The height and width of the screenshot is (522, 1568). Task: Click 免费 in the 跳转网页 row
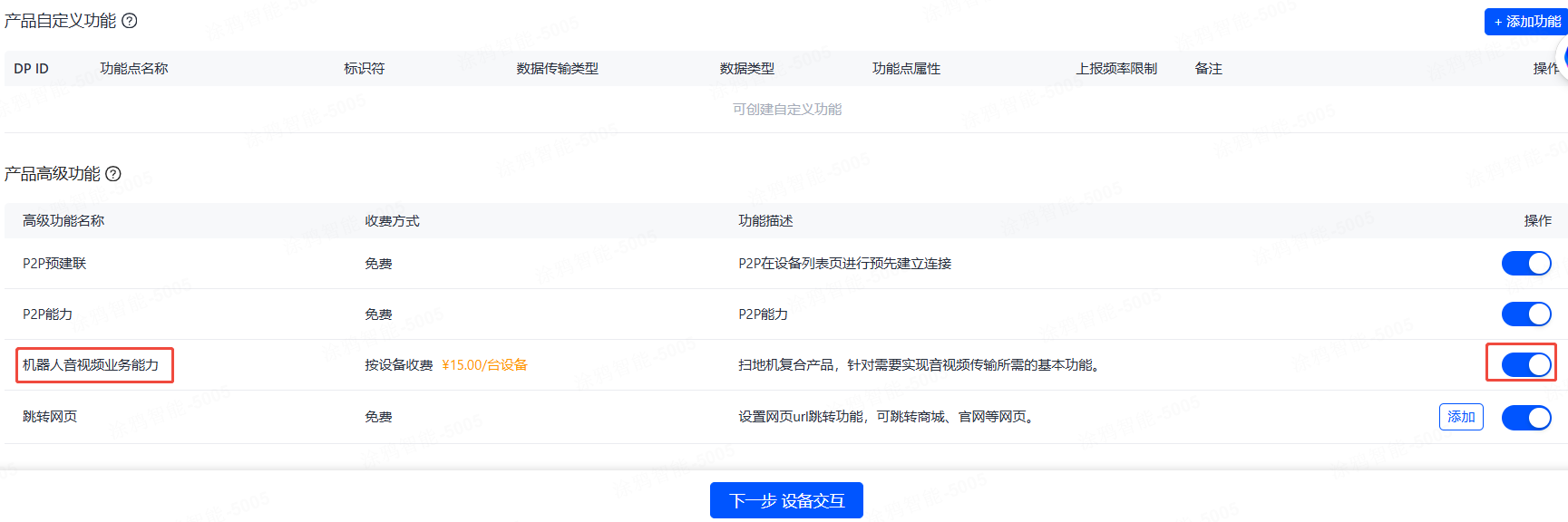click(379, 417)
